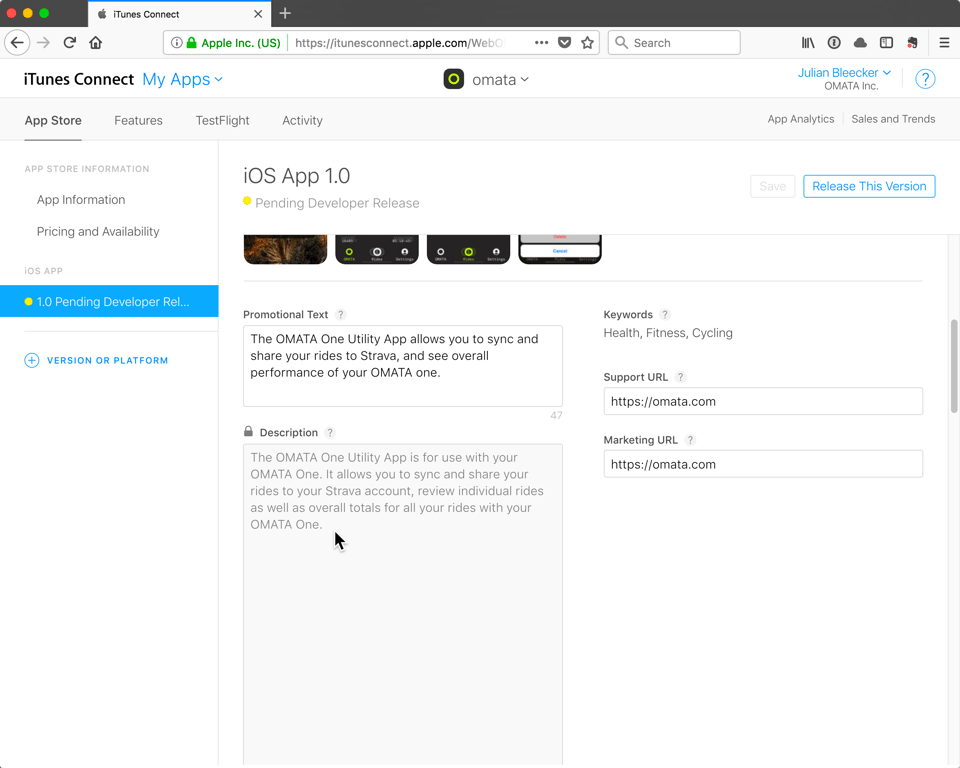Click help icon next to Support URL
Viewport: 960px width, 768px height.
coord(680,377)
